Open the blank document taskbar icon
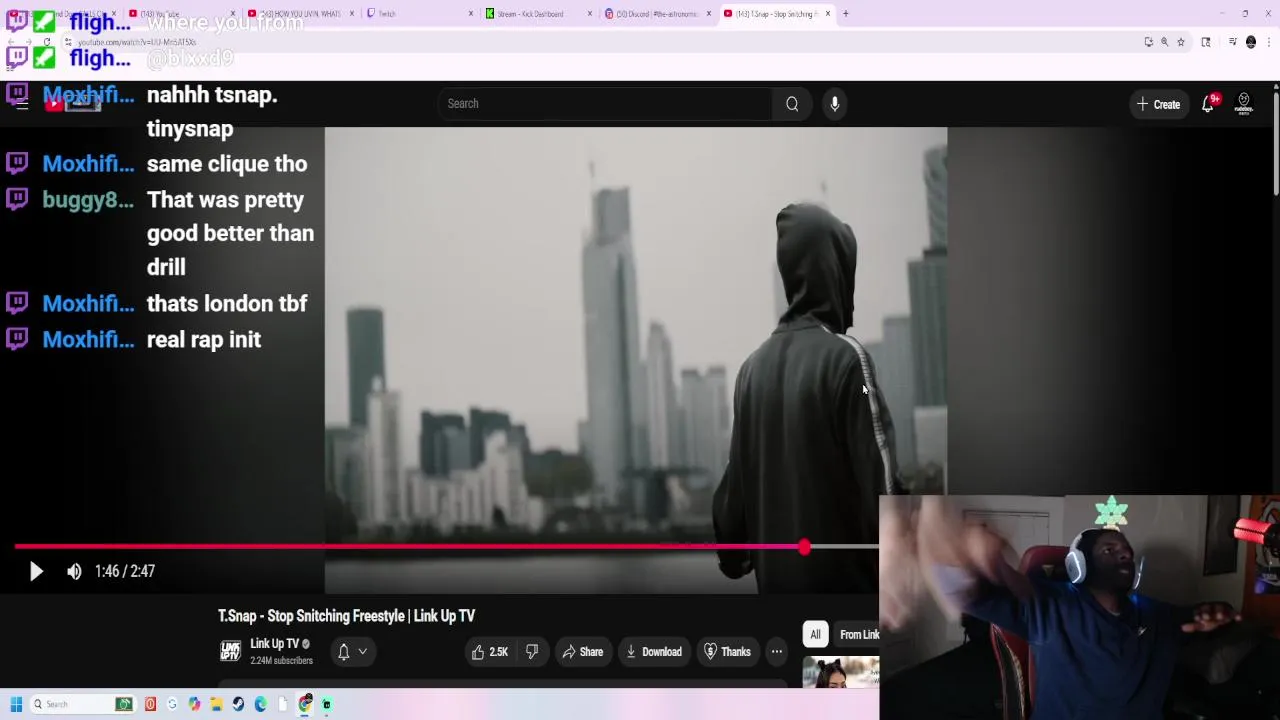Image resolution: width=1280 pixels, height=720 pixels. [283, 704]
